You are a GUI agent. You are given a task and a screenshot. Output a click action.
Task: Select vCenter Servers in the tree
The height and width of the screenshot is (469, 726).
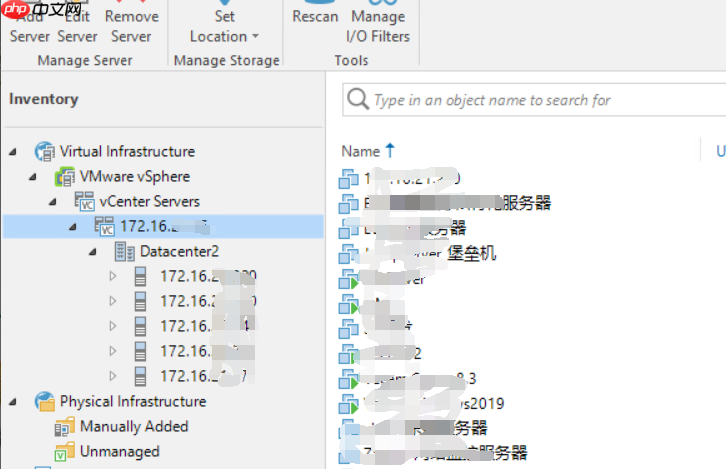tap(150, 201)
